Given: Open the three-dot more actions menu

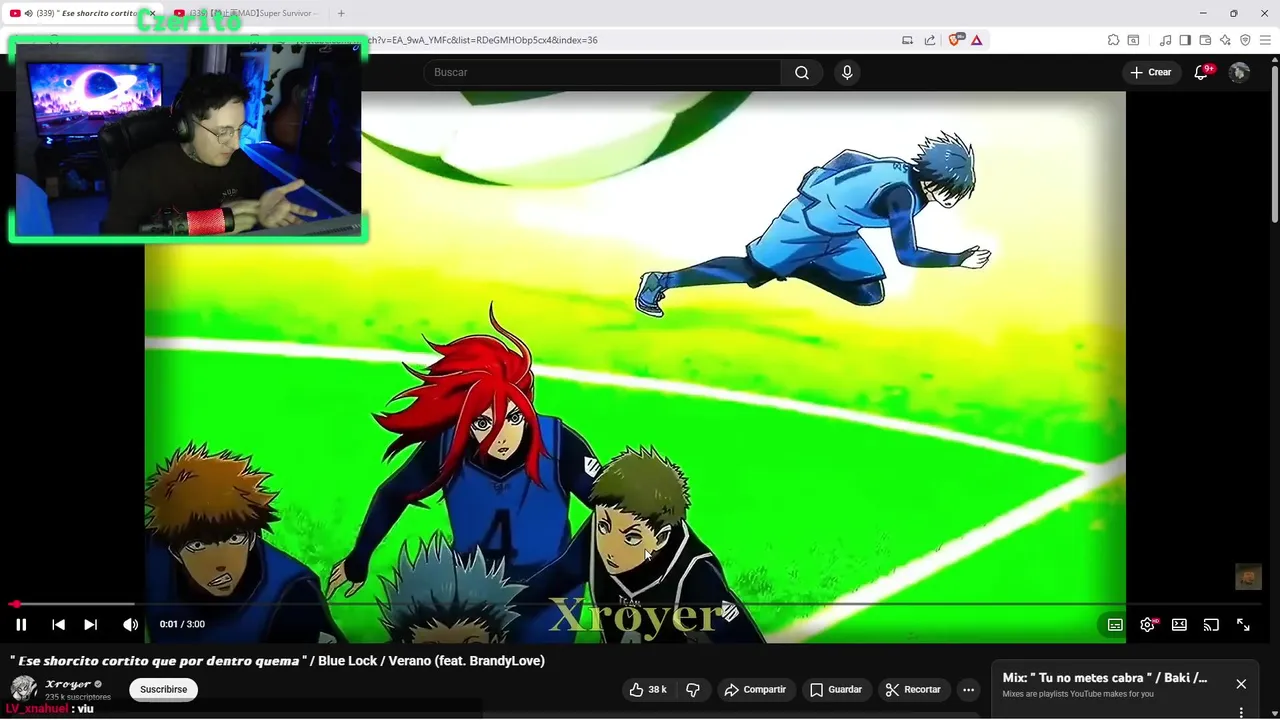Looking at the screenshot, I should (968, 689).
